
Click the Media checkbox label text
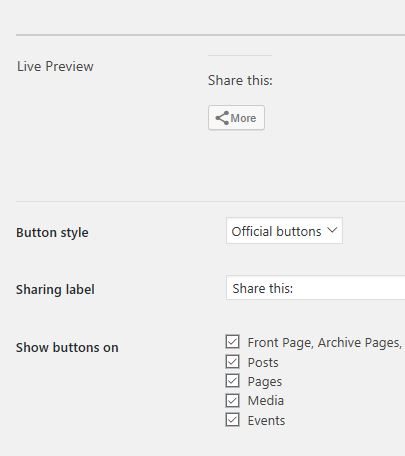(x=266, y=401)
